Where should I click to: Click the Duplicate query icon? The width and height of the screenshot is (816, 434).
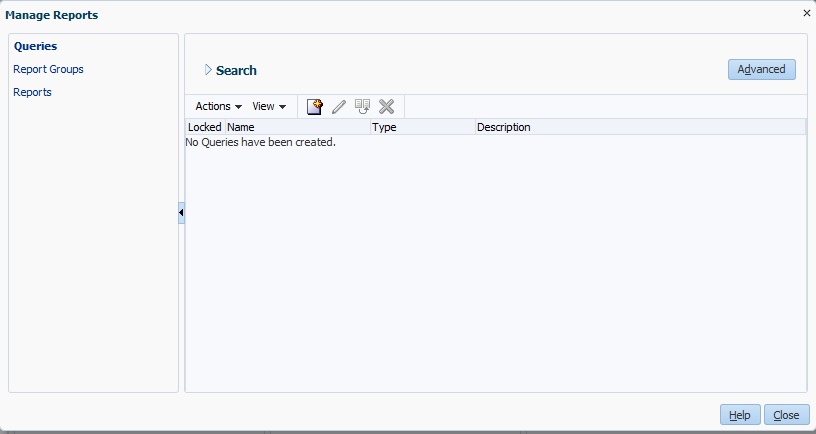(363, 107)
